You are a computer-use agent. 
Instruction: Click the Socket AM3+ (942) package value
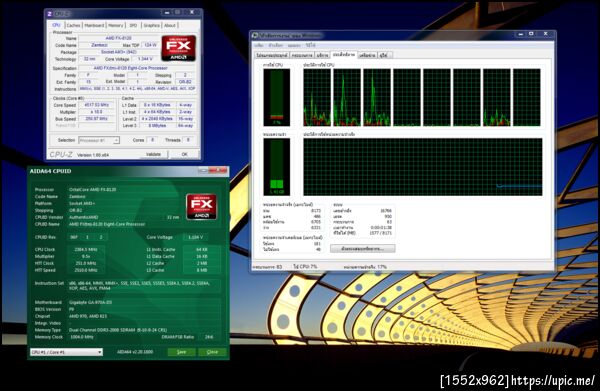118,52
